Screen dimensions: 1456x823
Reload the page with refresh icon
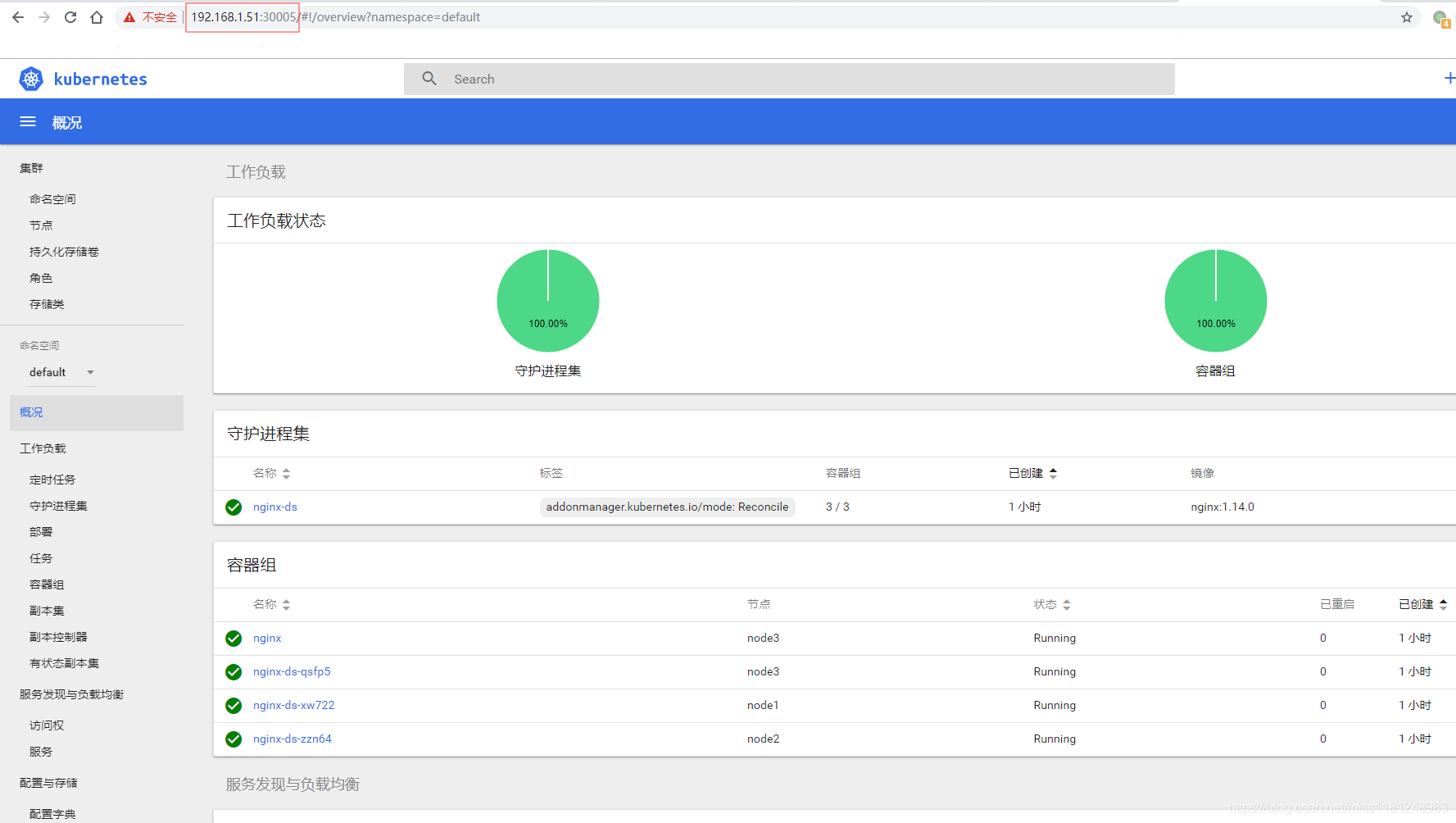coord(70,17)
